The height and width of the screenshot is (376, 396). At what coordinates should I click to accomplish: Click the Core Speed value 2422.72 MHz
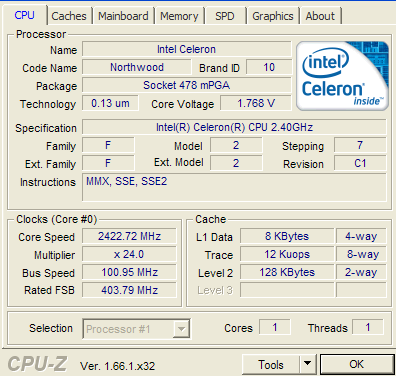pyautogui.click(x=129, y=236)
